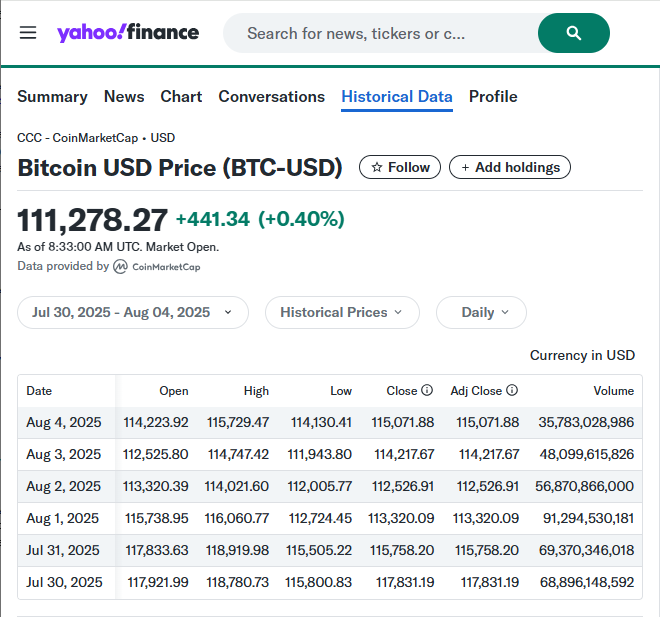Click high value 118,780.73
The image size is (660, 617).
(x=237, y=582)
